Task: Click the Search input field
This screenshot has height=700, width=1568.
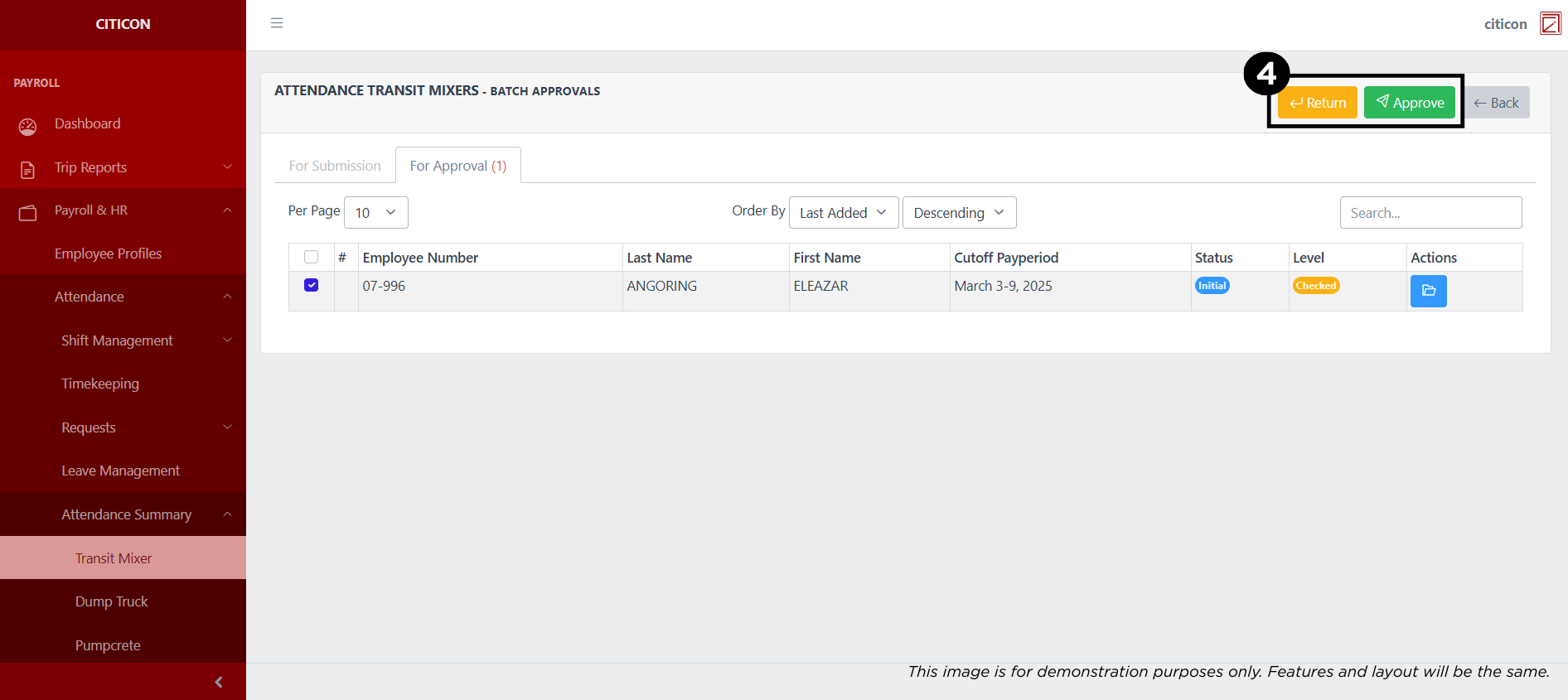Action: 1430,213
